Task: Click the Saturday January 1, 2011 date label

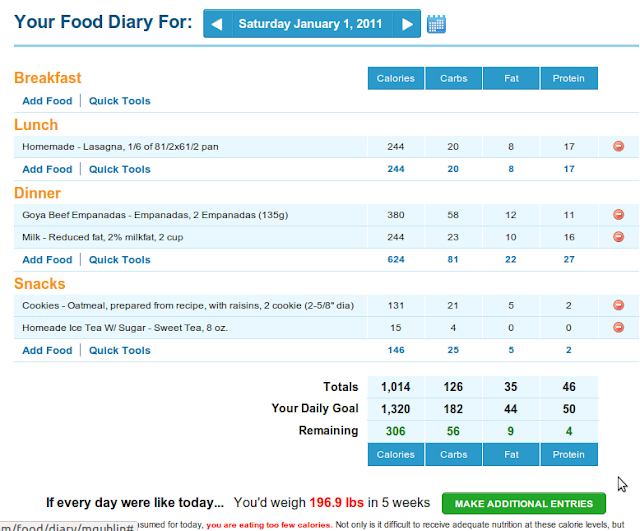Action: point(310,24)
